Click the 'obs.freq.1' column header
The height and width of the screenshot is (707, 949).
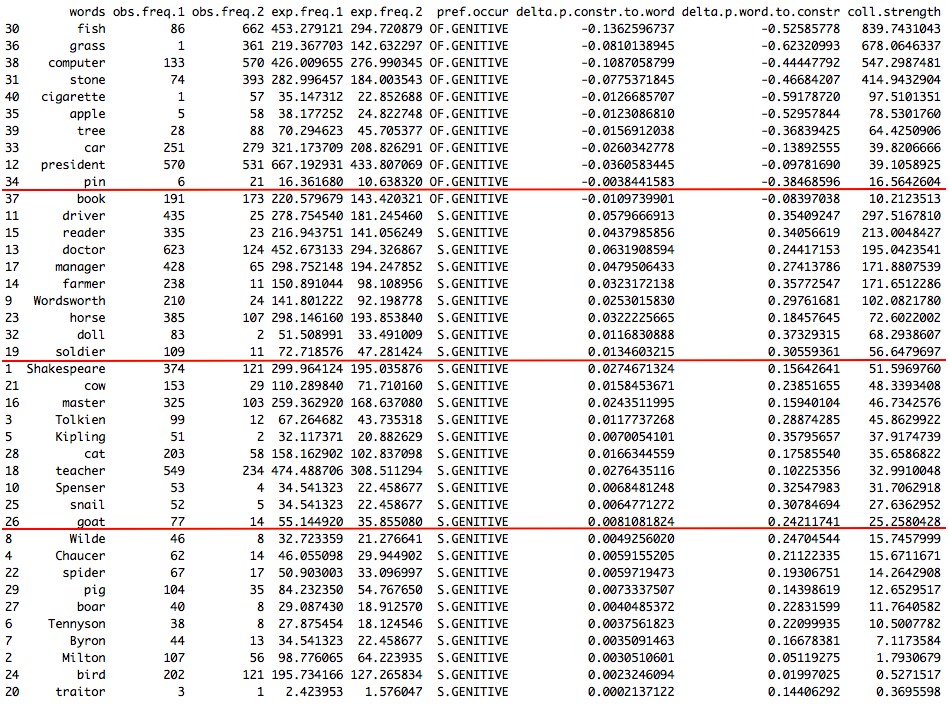(149, 10)
